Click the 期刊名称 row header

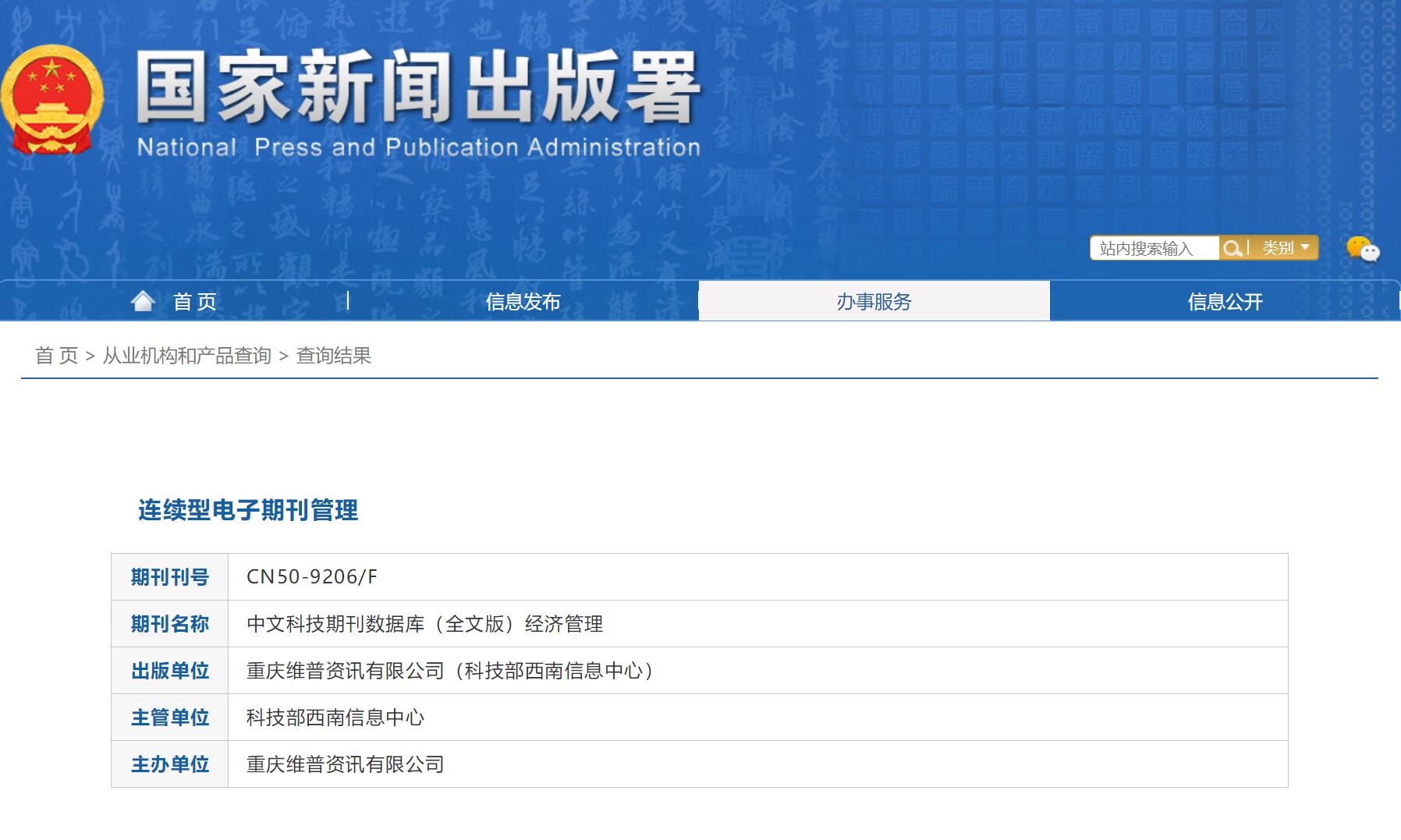168,624
